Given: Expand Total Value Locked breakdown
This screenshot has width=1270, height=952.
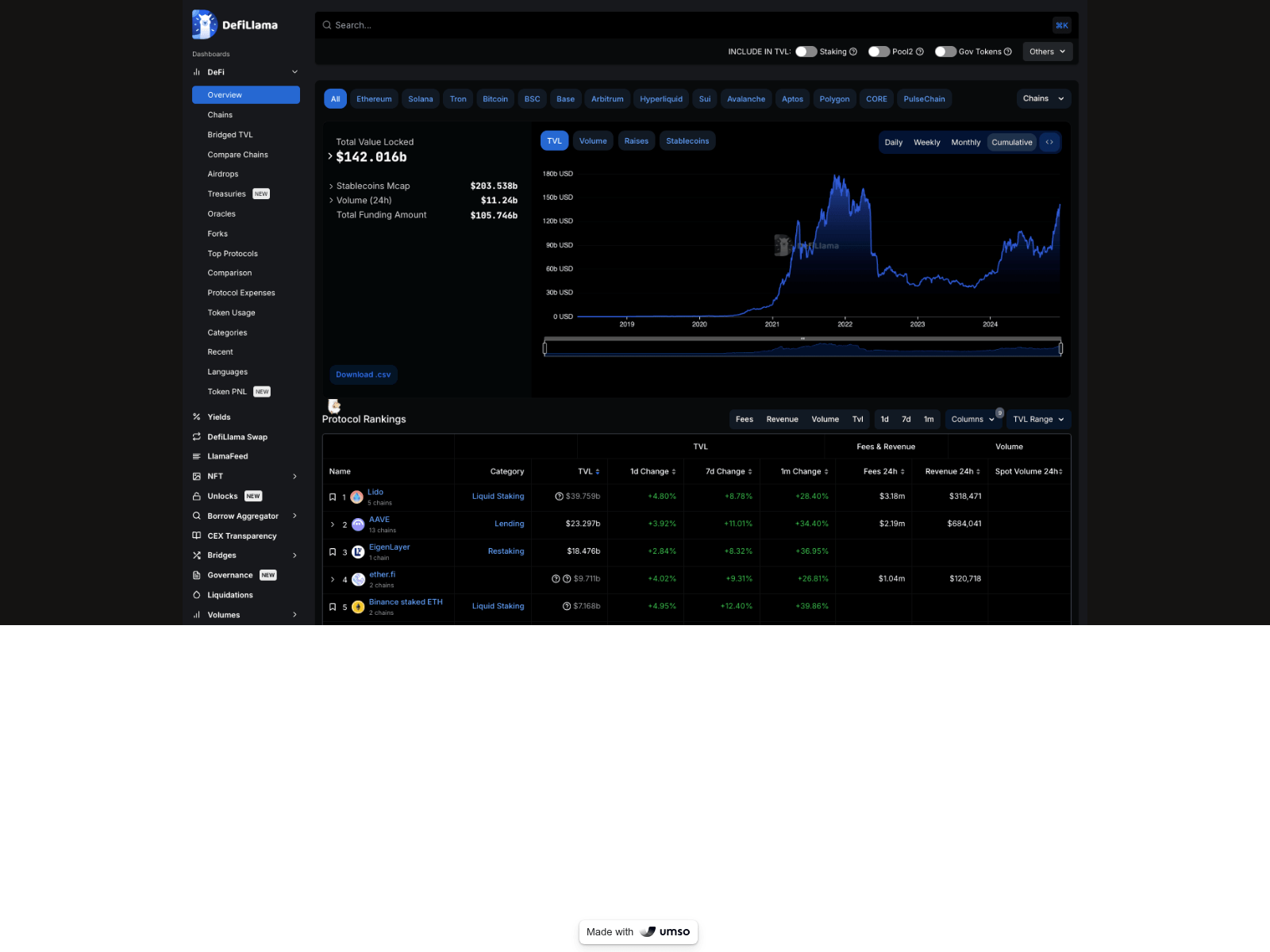Looking at the screenshot, I should (330, 156).
